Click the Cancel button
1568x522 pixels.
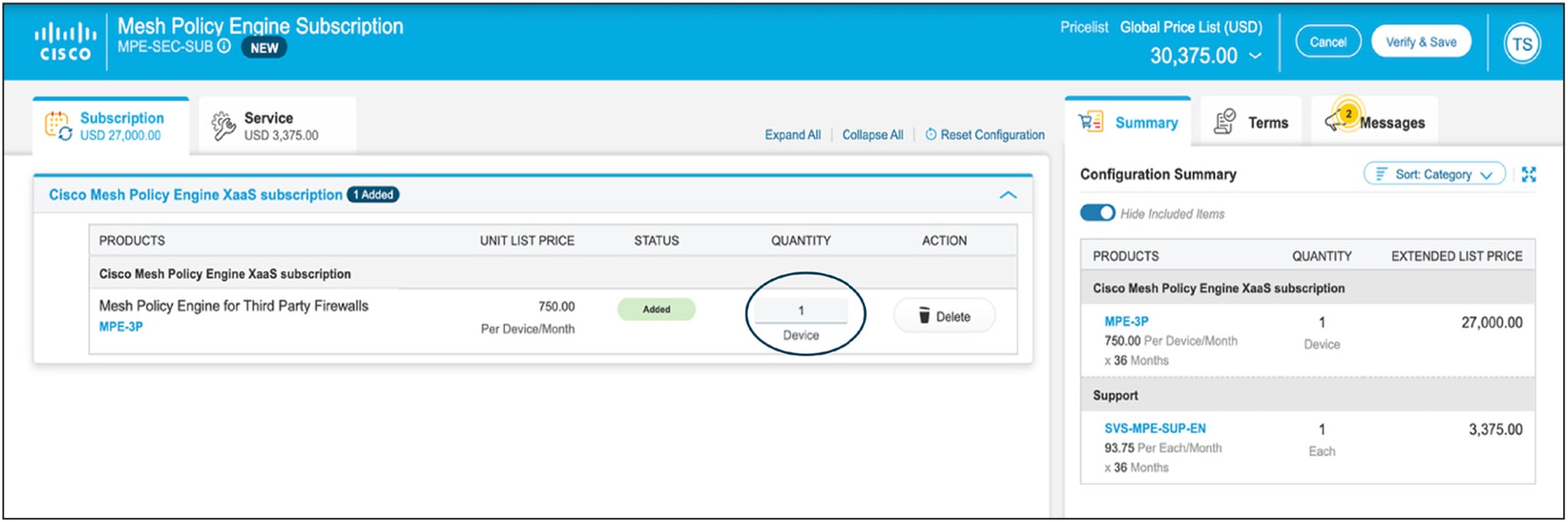pyautogui.click(x=1328, y=42)
